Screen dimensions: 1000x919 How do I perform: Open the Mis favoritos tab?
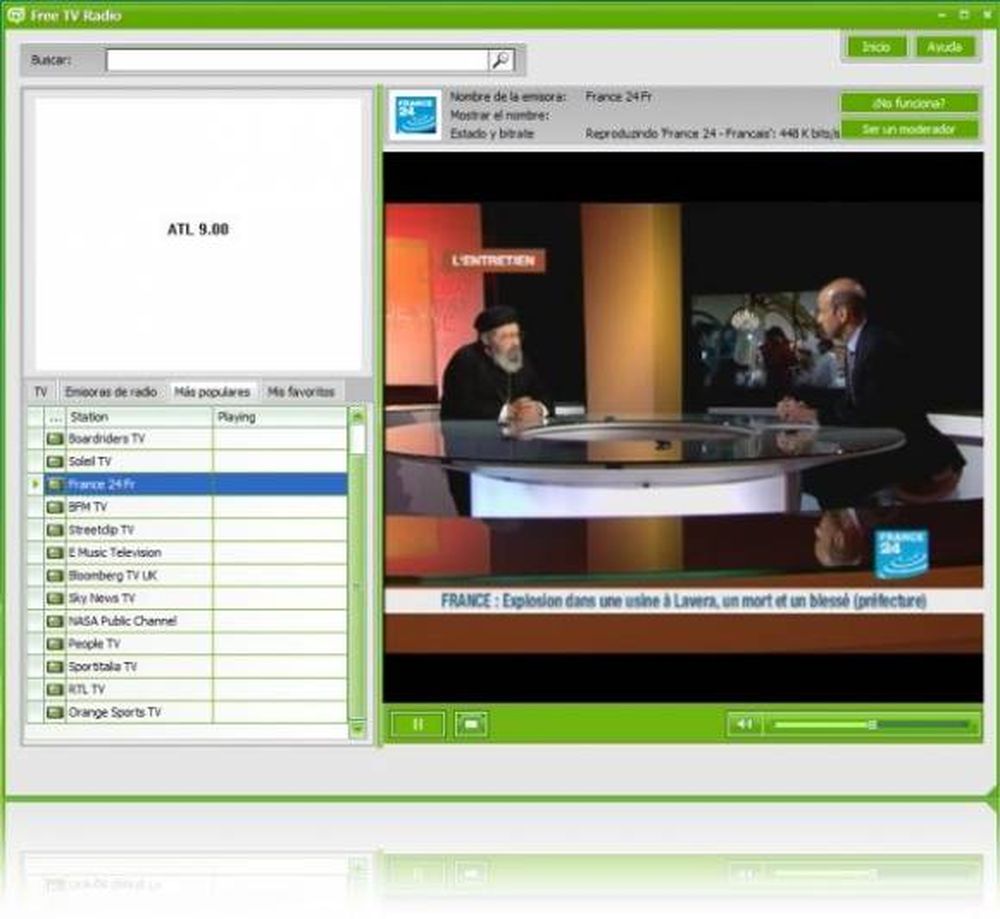[301, 392]
